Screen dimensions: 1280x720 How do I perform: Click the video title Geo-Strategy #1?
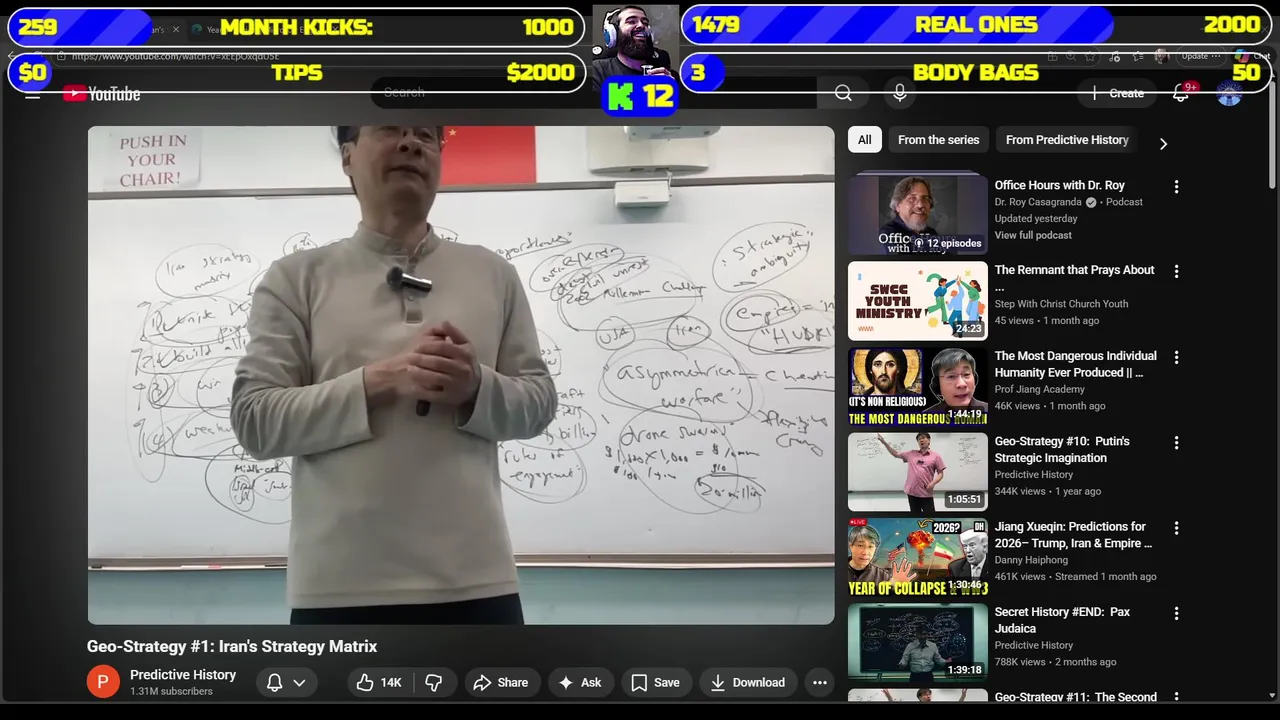coord(232,646)
